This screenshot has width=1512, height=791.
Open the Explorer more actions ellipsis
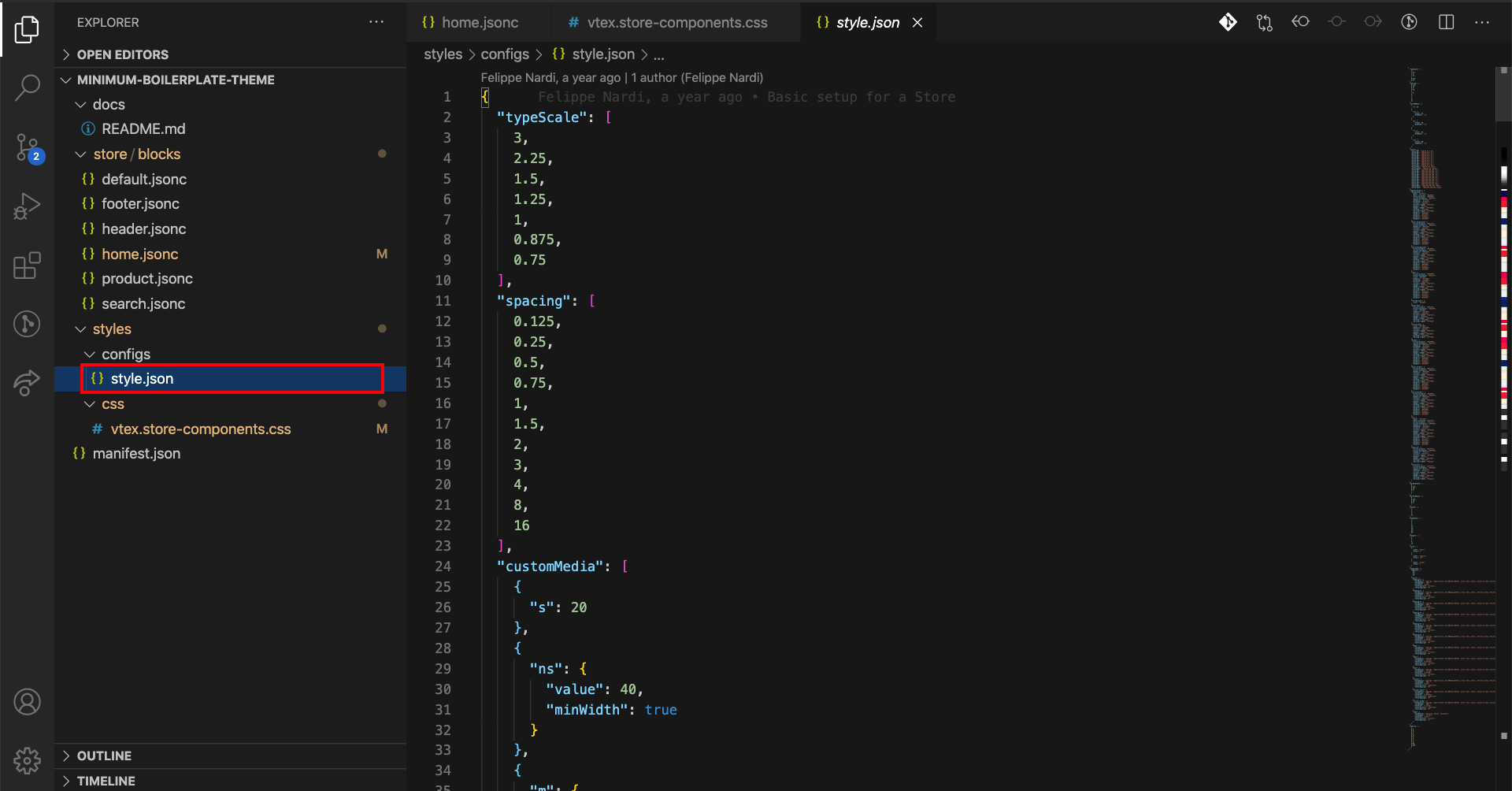click(x=376, y=22)
